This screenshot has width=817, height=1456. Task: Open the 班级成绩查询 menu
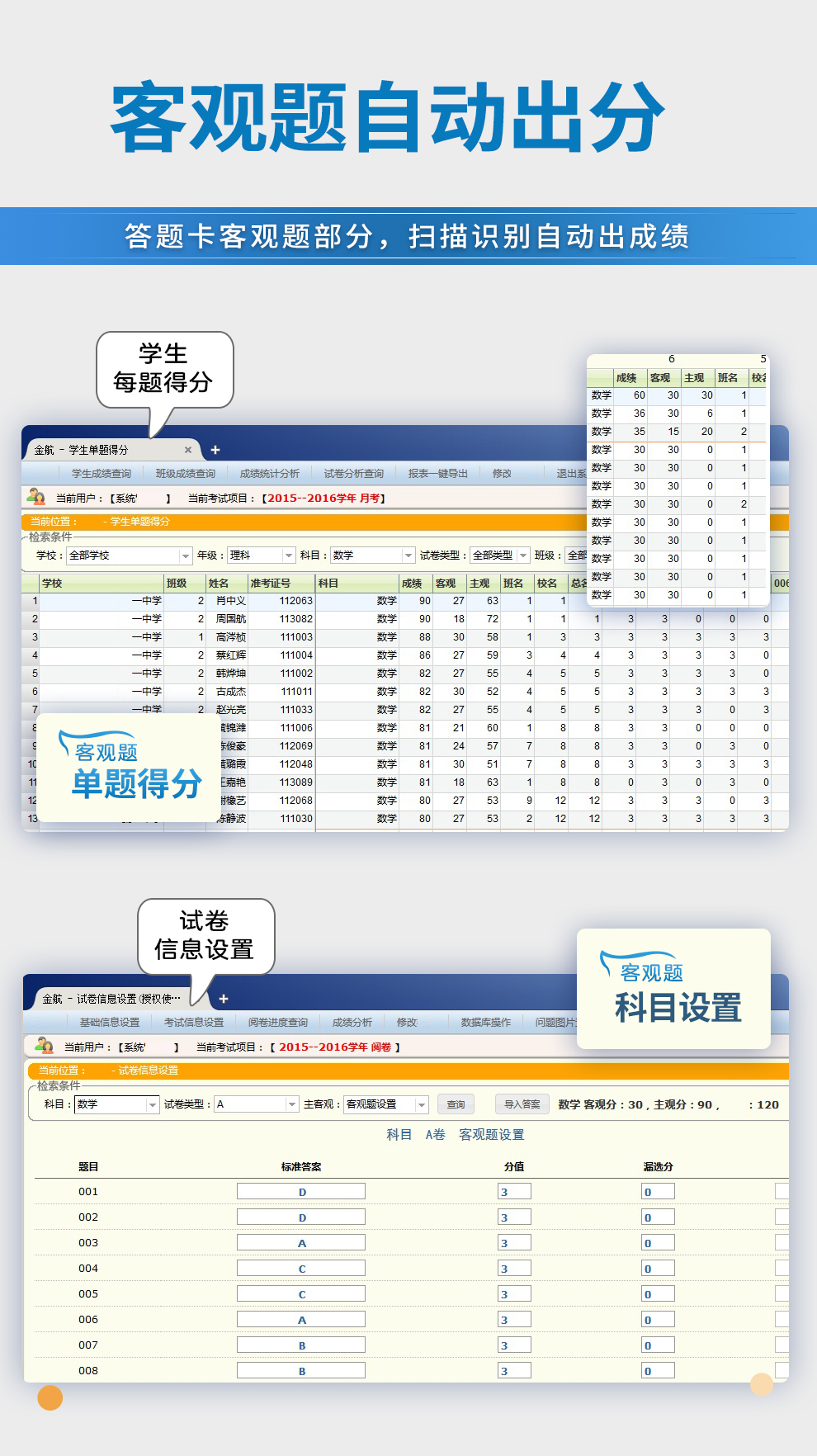(186, 474)
